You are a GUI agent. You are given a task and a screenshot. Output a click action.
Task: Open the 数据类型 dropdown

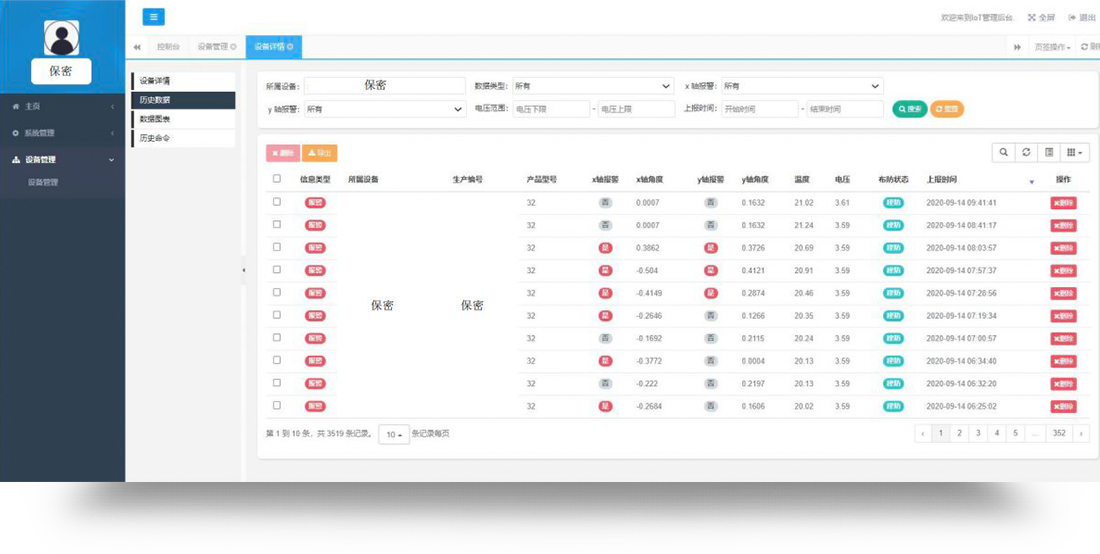592,86
